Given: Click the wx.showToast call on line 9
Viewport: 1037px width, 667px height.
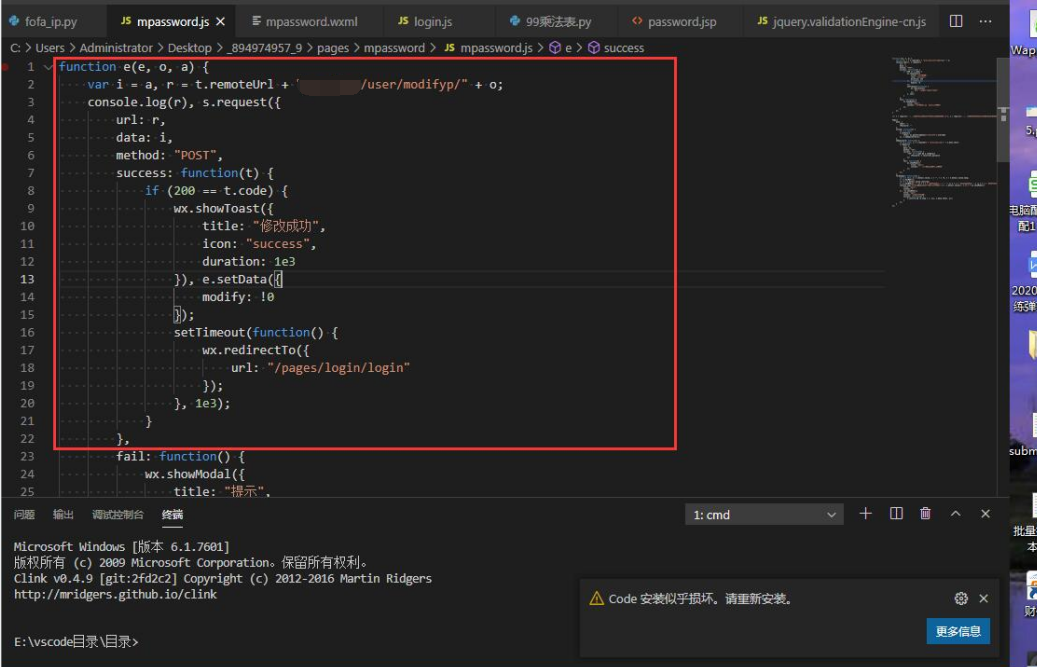Looking at the screenshot, I should pyautogui.click(x=216, y=208).
